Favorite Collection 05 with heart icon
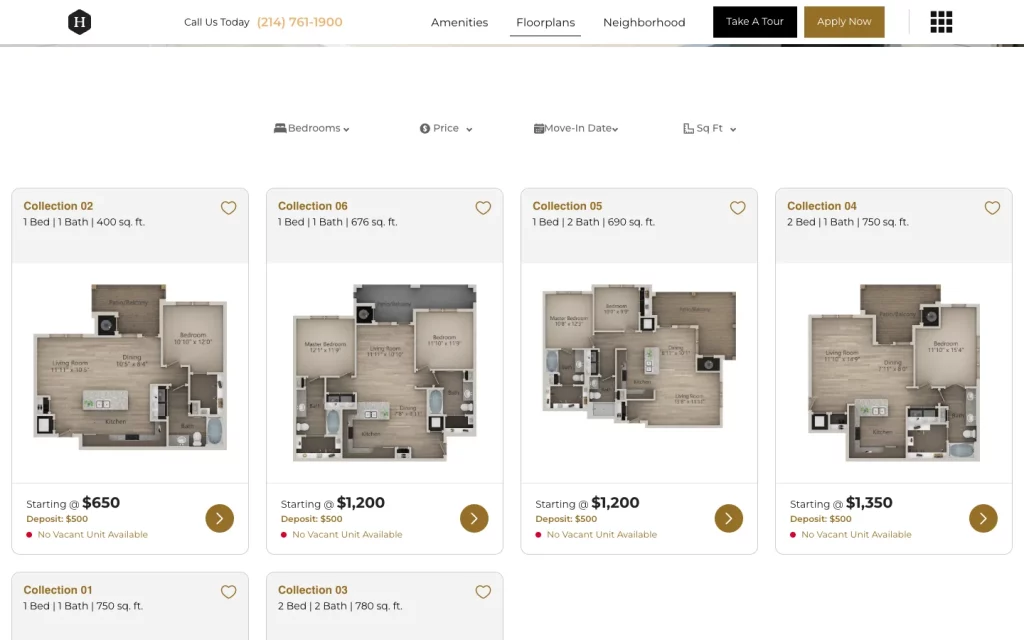The height and width of the screenshot is (640, 1024). (x=737, y=208)
